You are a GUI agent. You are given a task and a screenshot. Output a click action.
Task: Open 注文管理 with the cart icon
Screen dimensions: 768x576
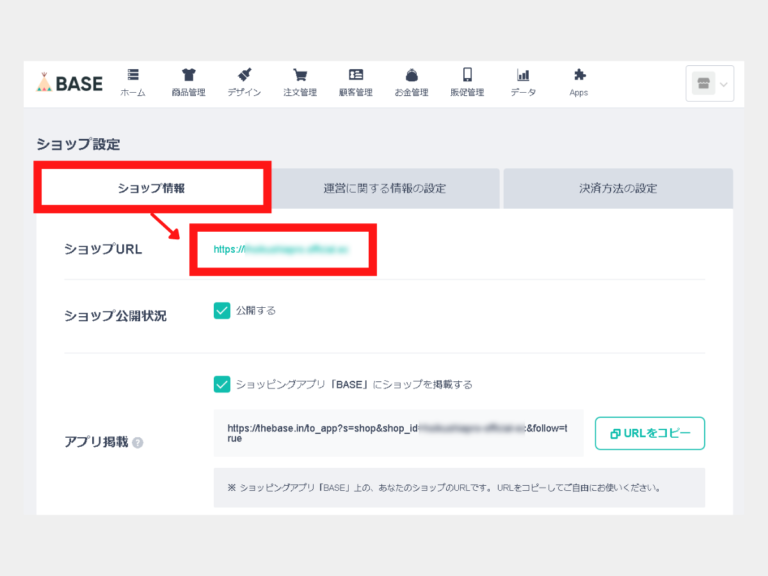click(300, 83)
